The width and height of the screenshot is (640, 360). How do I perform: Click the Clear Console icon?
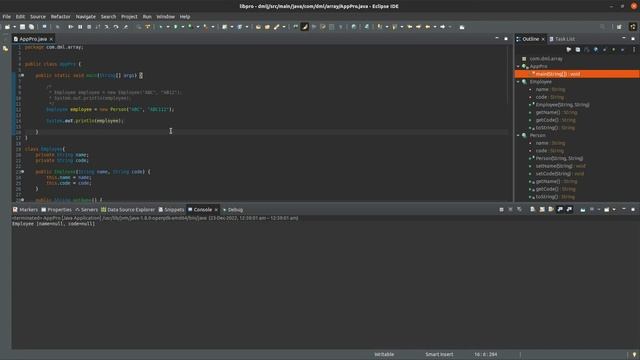pyautogui.click(x=532, y=209)
